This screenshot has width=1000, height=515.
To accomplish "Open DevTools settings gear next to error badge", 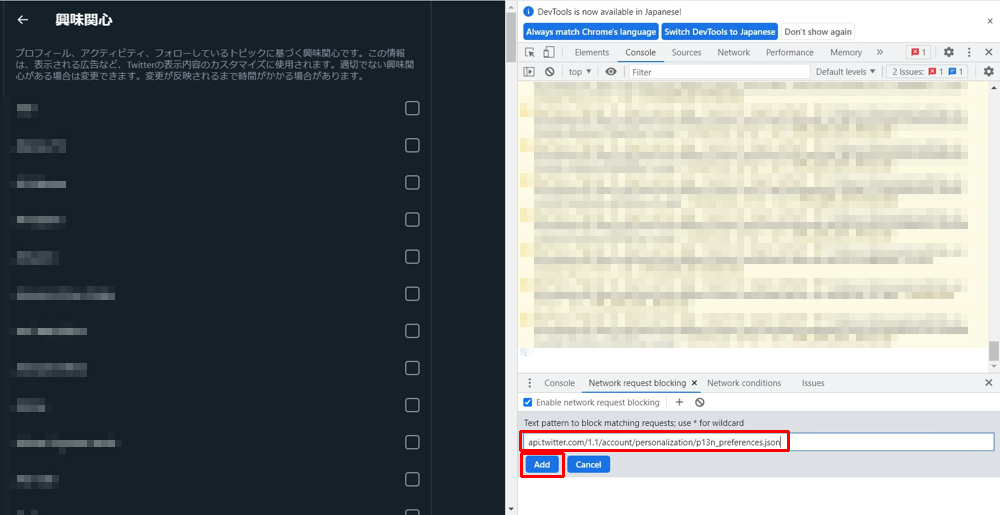I will [948, 52].
